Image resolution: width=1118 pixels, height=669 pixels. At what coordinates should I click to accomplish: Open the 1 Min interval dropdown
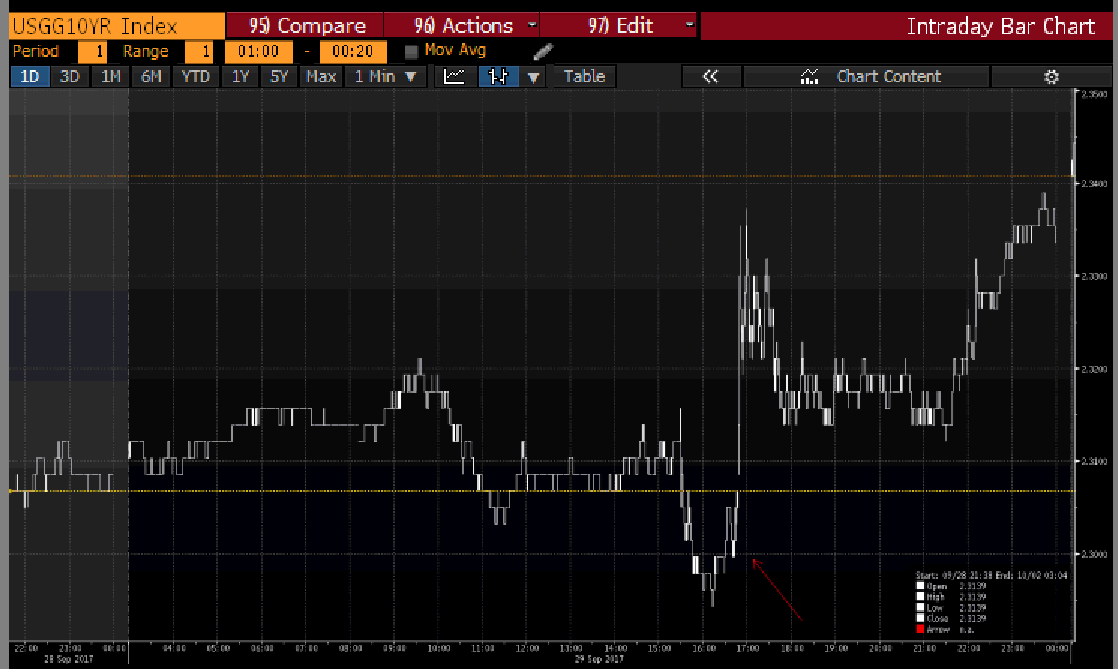click(x=384, y=76)
